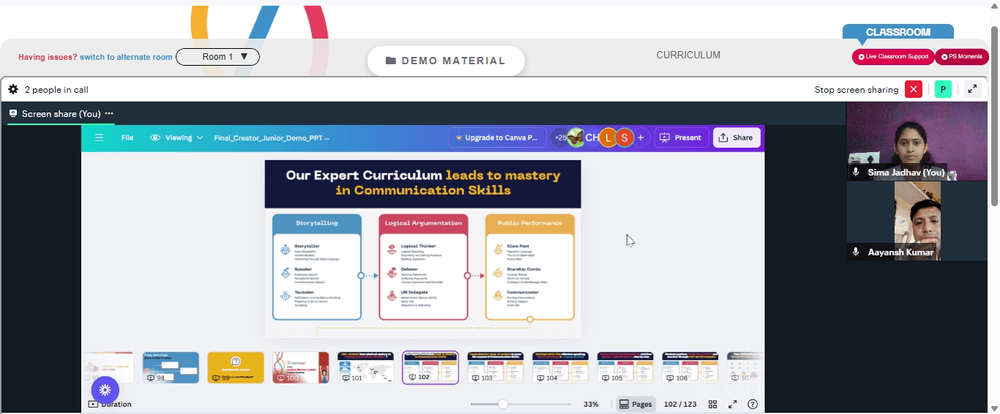
Task: Enter Canva fullscreen mode icon
Action: [733, 404]
